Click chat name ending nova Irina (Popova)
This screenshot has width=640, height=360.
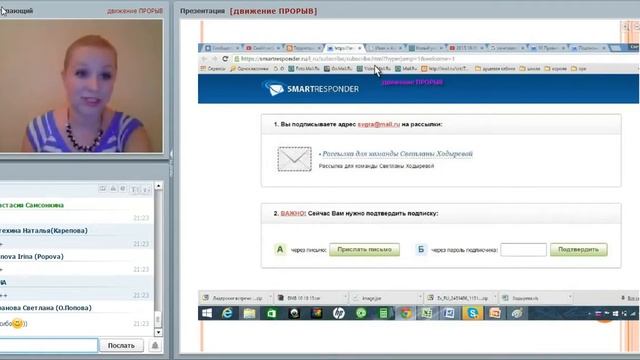pos(32,256)
